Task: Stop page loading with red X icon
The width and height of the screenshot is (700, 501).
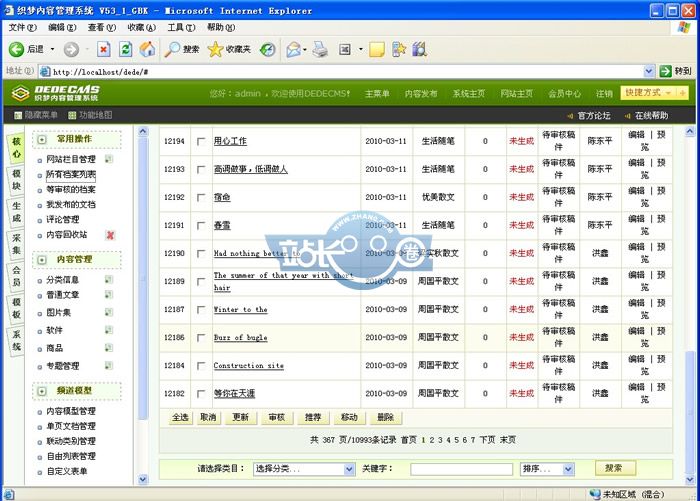Action: (x=103, y=49)
